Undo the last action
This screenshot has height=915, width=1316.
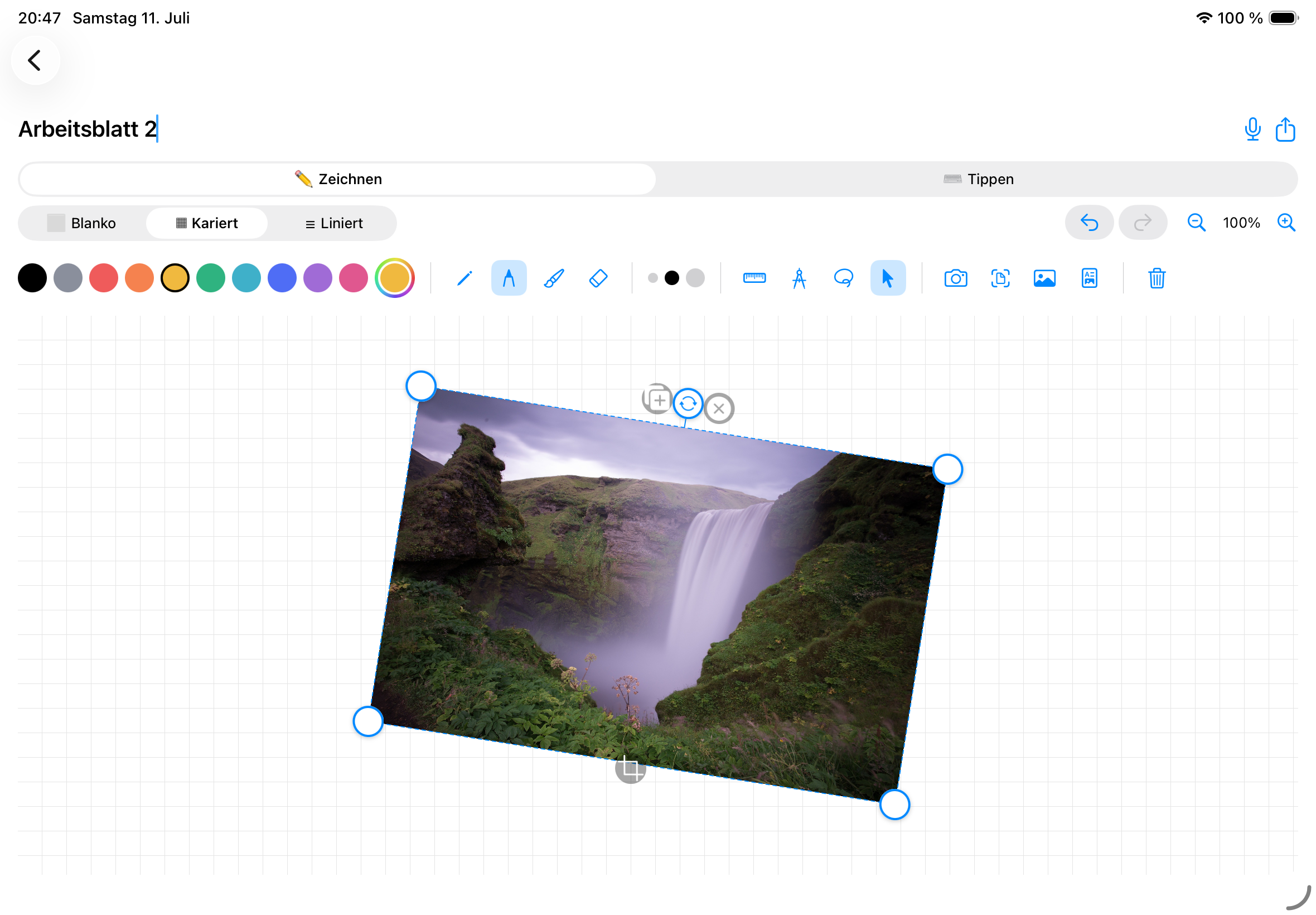pos(1088,223)
